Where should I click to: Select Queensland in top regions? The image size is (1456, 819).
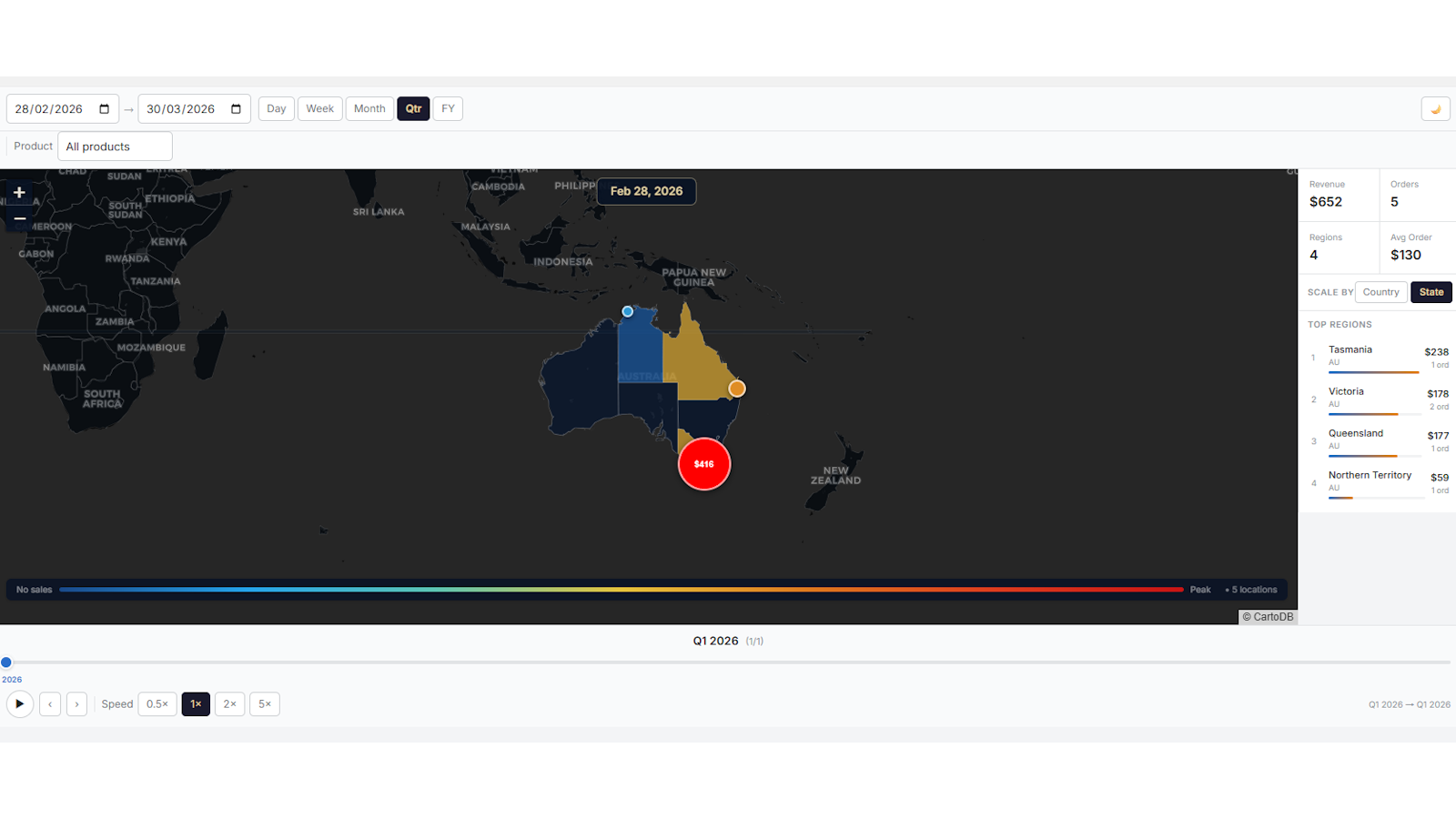click(1378, 441)
